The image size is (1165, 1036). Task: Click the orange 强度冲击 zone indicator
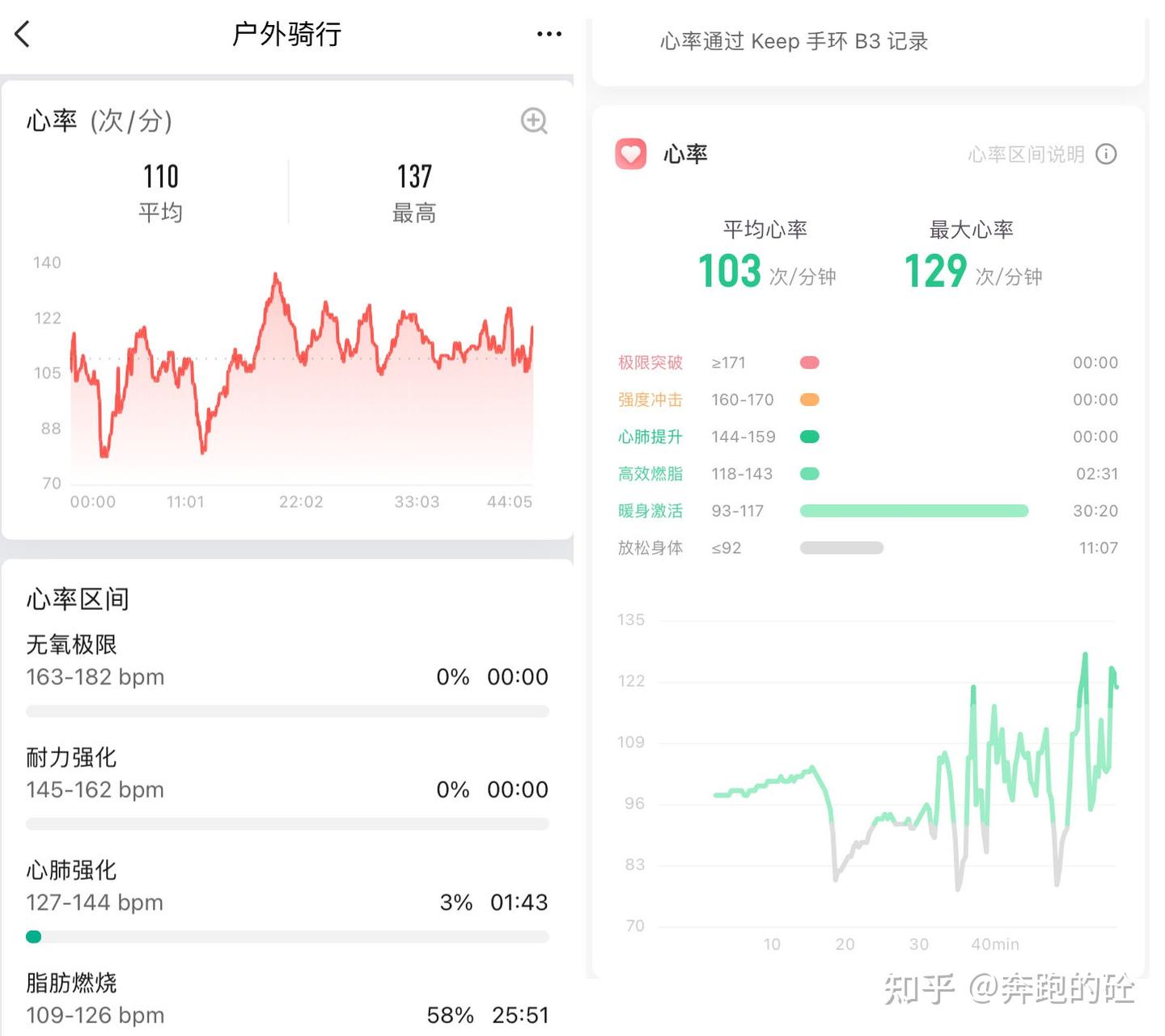pos(809,400)
